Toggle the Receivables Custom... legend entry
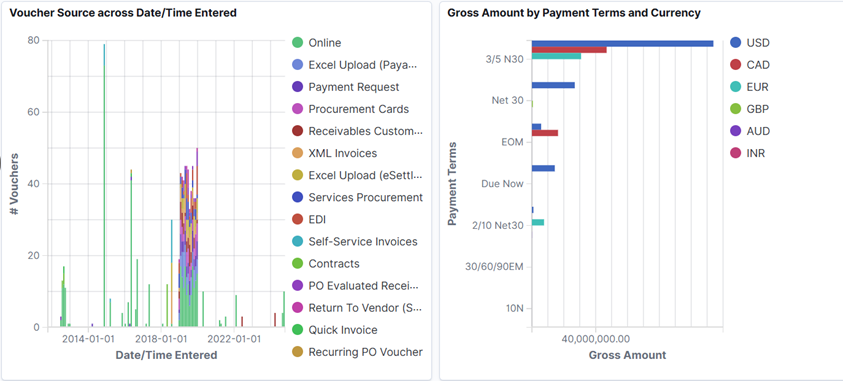843x381 pixels. pos(358,131)
